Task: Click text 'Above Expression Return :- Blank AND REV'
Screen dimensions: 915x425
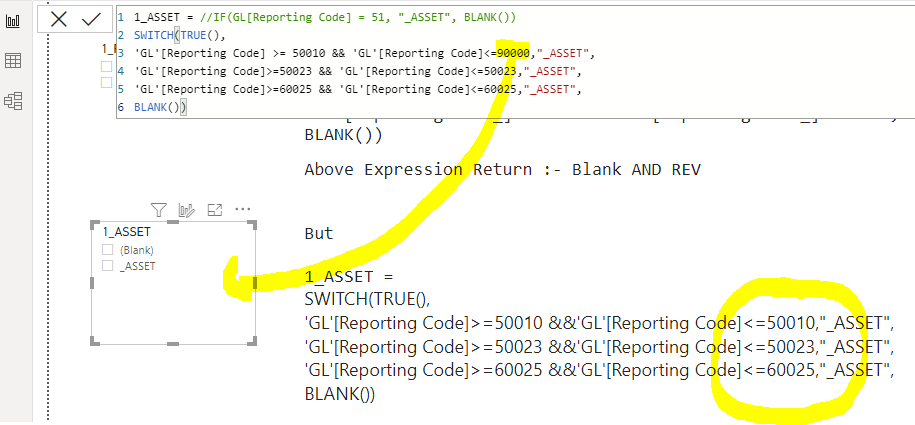Action: (502, 170)
